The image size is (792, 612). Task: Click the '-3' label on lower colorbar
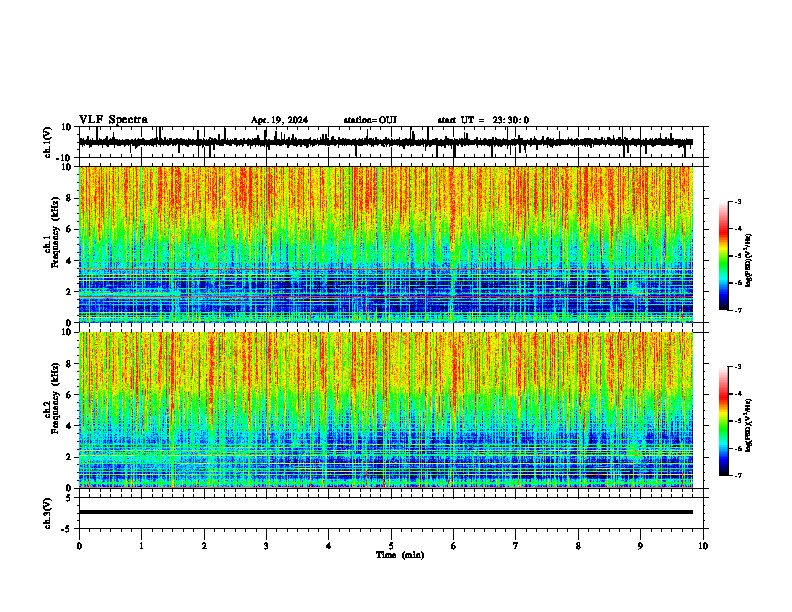click(x=737, y=367)
